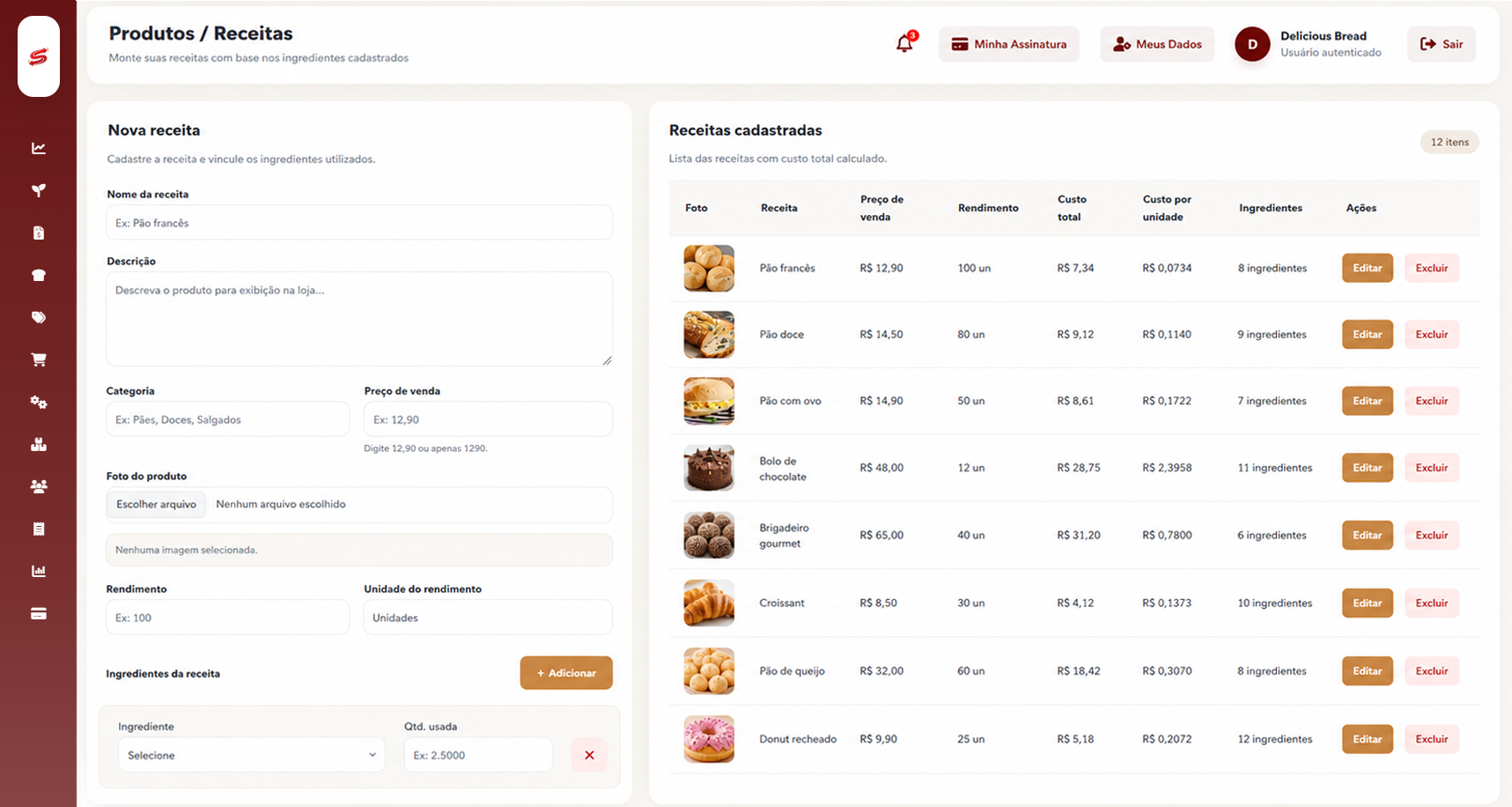
Task: Delete the Pão doce recipe
Action: click(1432, 335)
